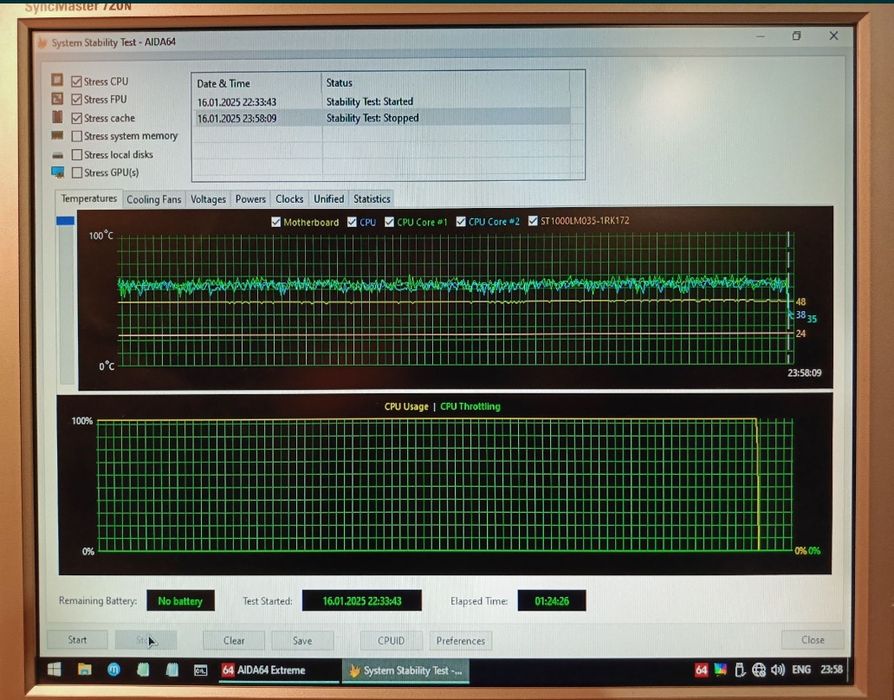Viewport: 894px width, 700px height.
Task: Click the taskbar clock showing 23:58
Action: coord(831,669)
